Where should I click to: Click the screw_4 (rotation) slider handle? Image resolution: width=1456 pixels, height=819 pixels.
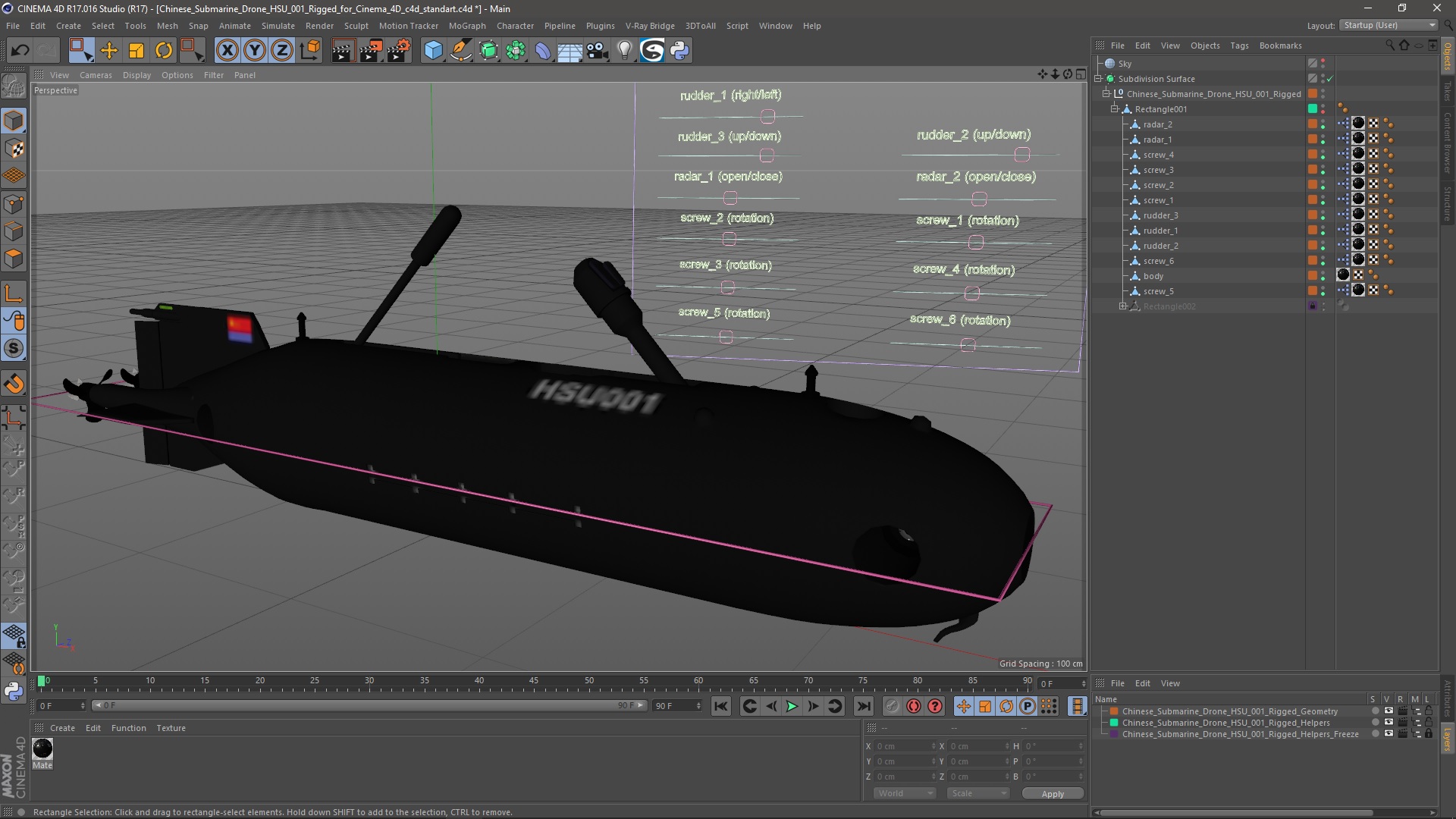pos(971,293)
